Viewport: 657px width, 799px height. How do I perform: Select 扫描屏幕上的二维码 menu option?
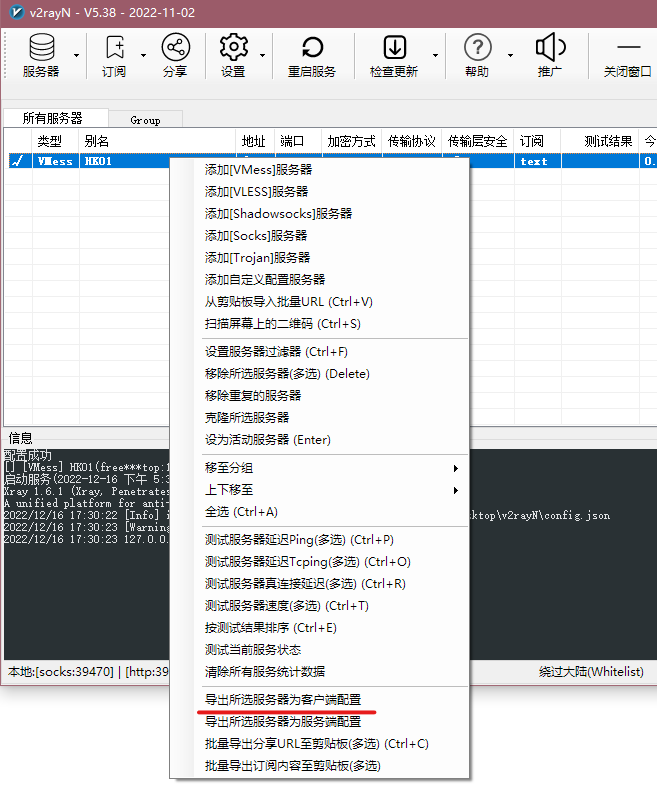click(x=282, y=324)
